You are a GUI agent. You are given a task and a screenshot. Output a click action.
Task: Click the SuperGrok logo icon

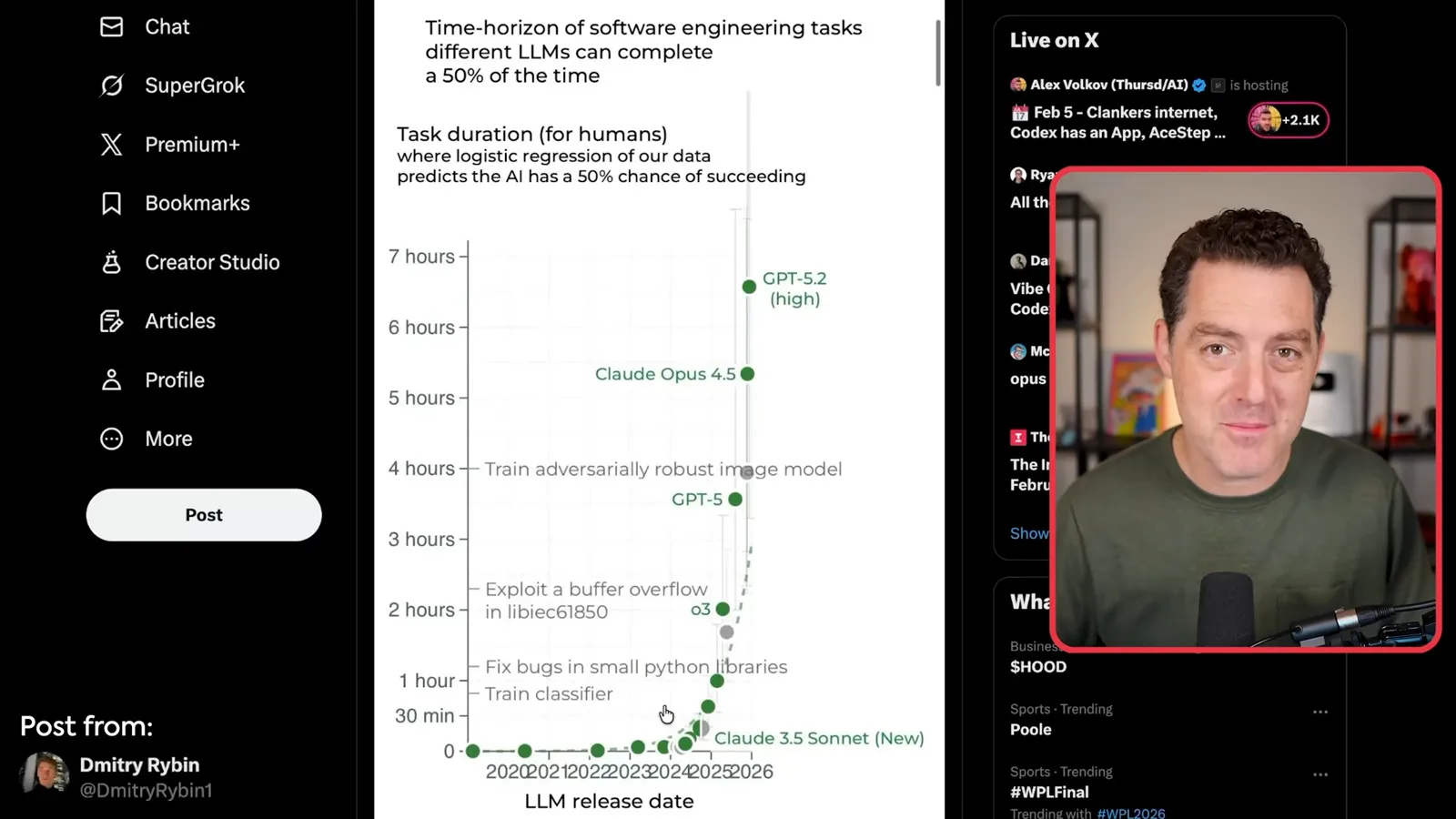pyautogui.click(x=111, y=86)
